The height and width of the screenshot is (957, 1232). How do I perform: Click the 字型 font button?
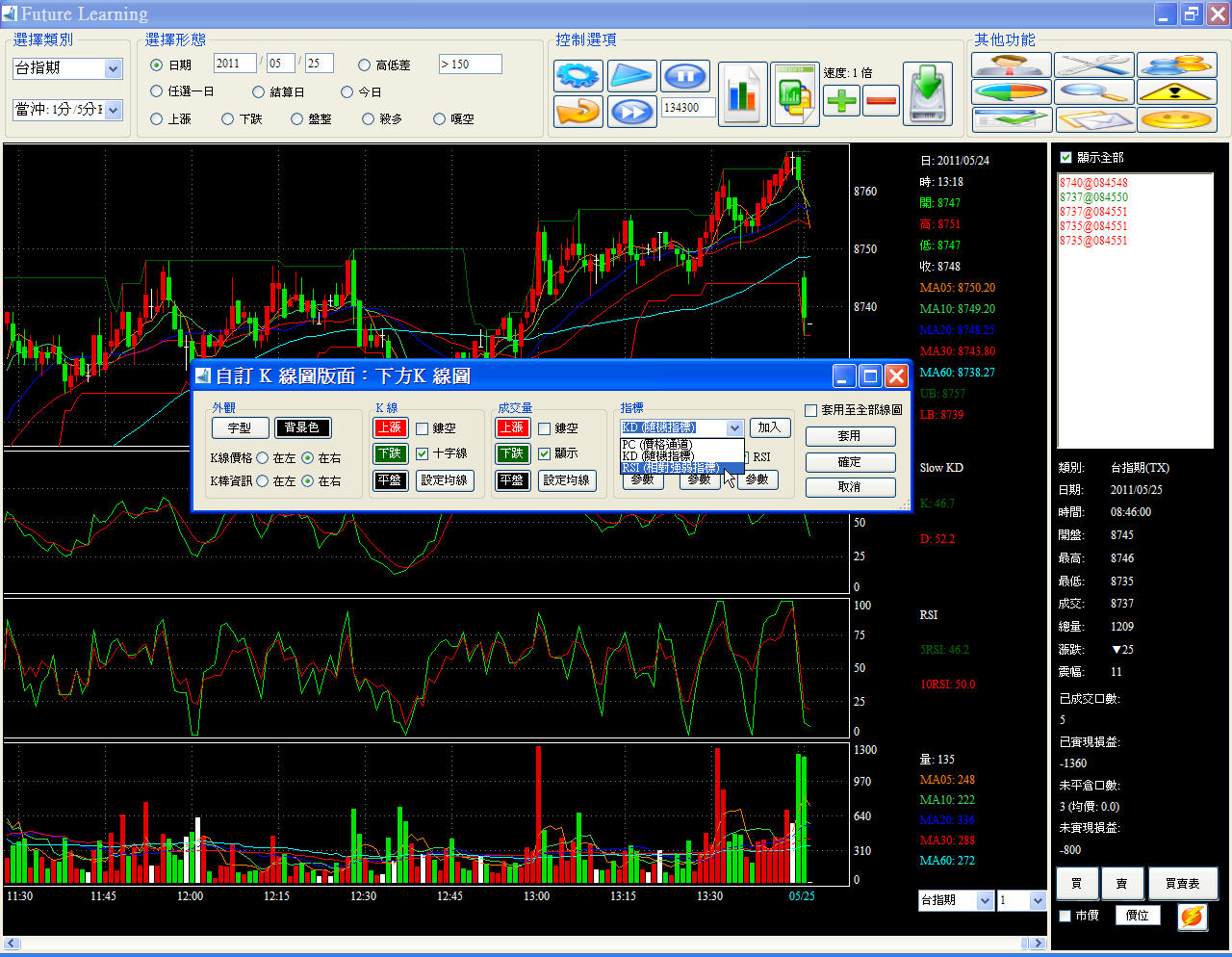(240, 427)
